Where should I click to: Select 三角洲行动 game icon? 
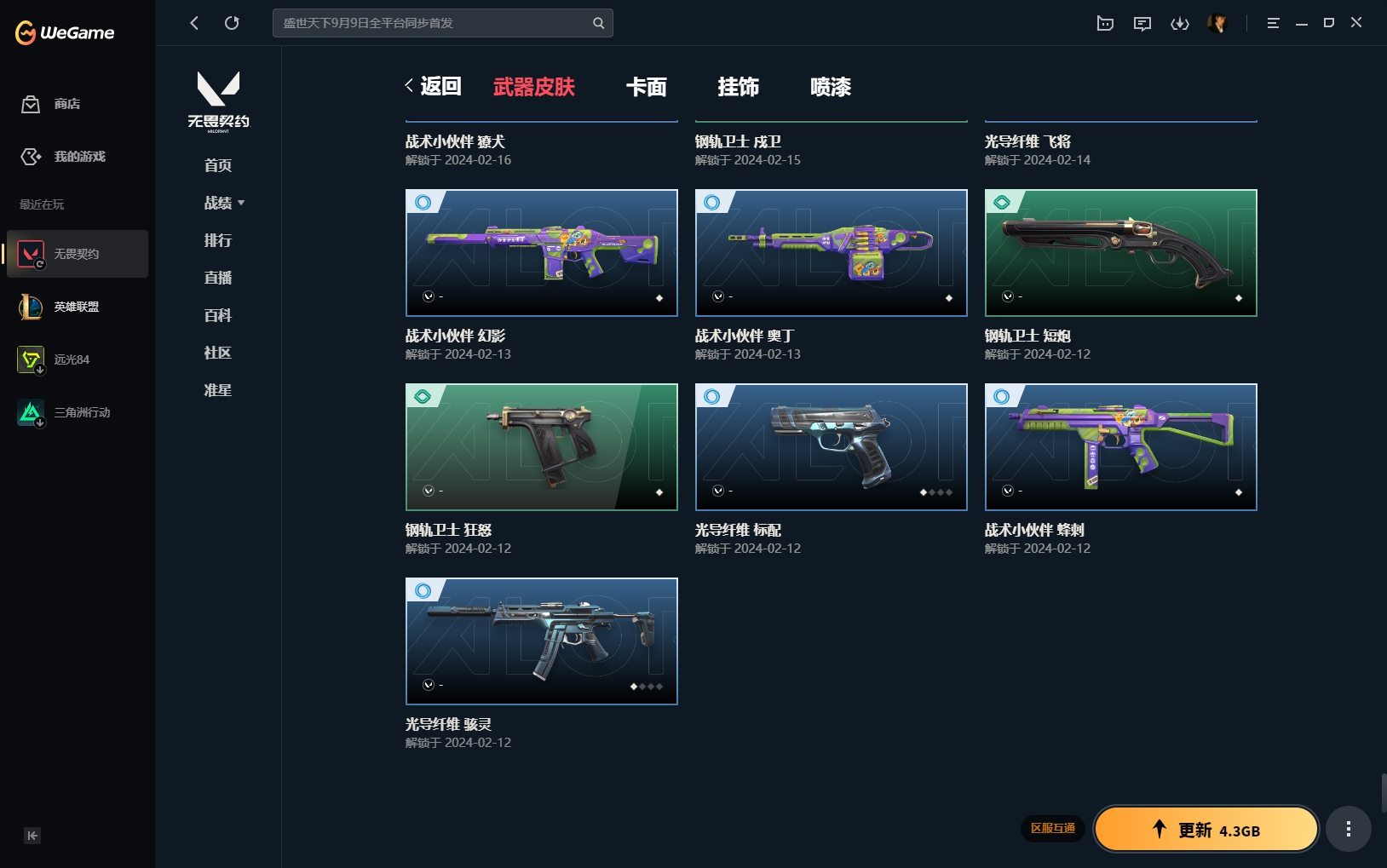click(31, 412)
